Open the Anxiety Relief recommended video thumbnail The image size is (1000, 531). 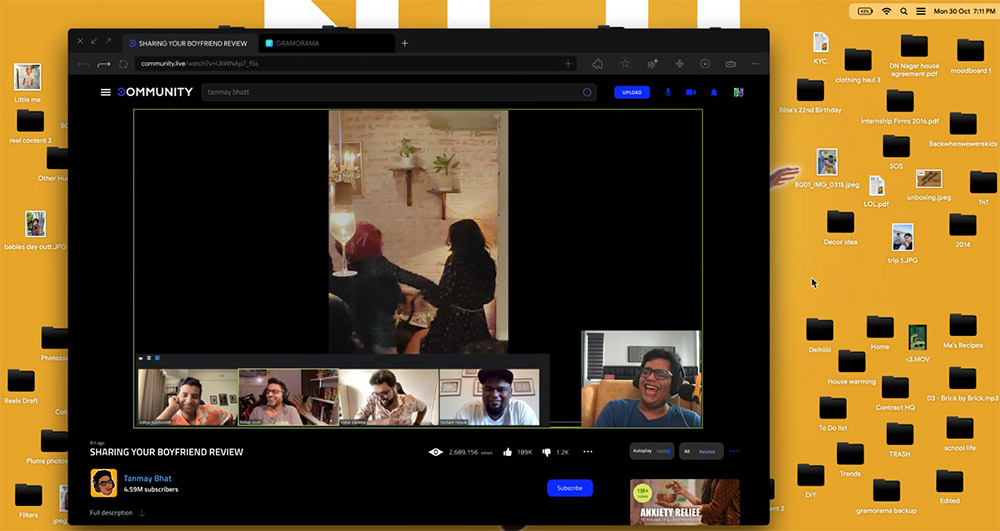pos(684,502)
